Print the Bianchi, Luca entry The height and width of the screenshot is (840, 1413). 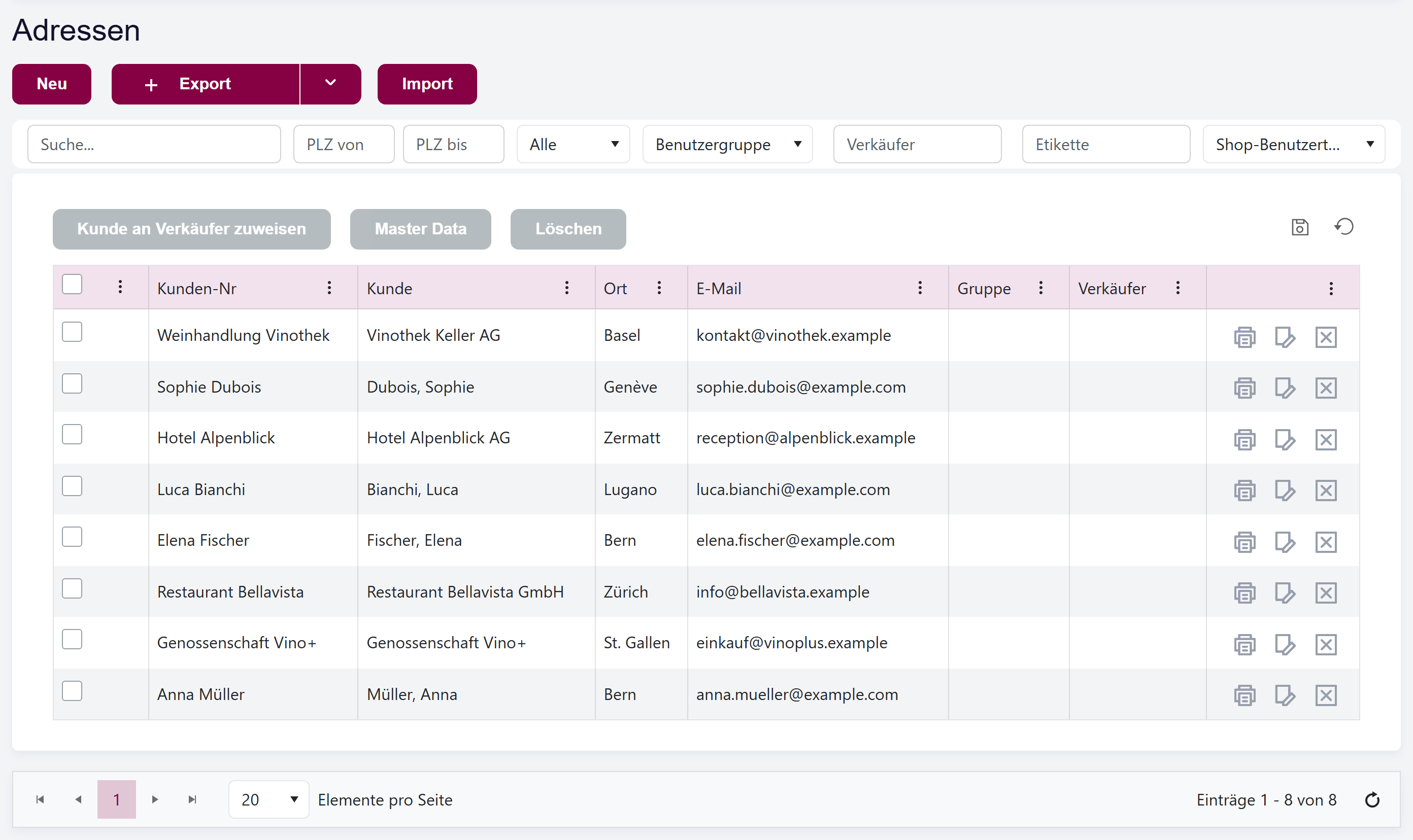[x=1244, y=491]
